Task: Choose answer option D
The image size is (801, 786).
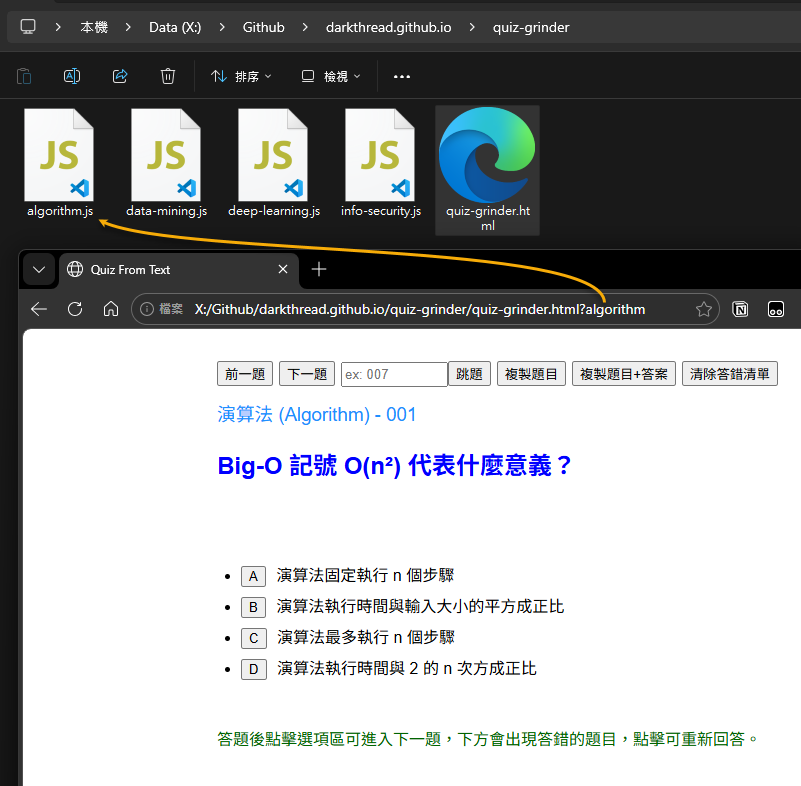Action: (254, 669)
